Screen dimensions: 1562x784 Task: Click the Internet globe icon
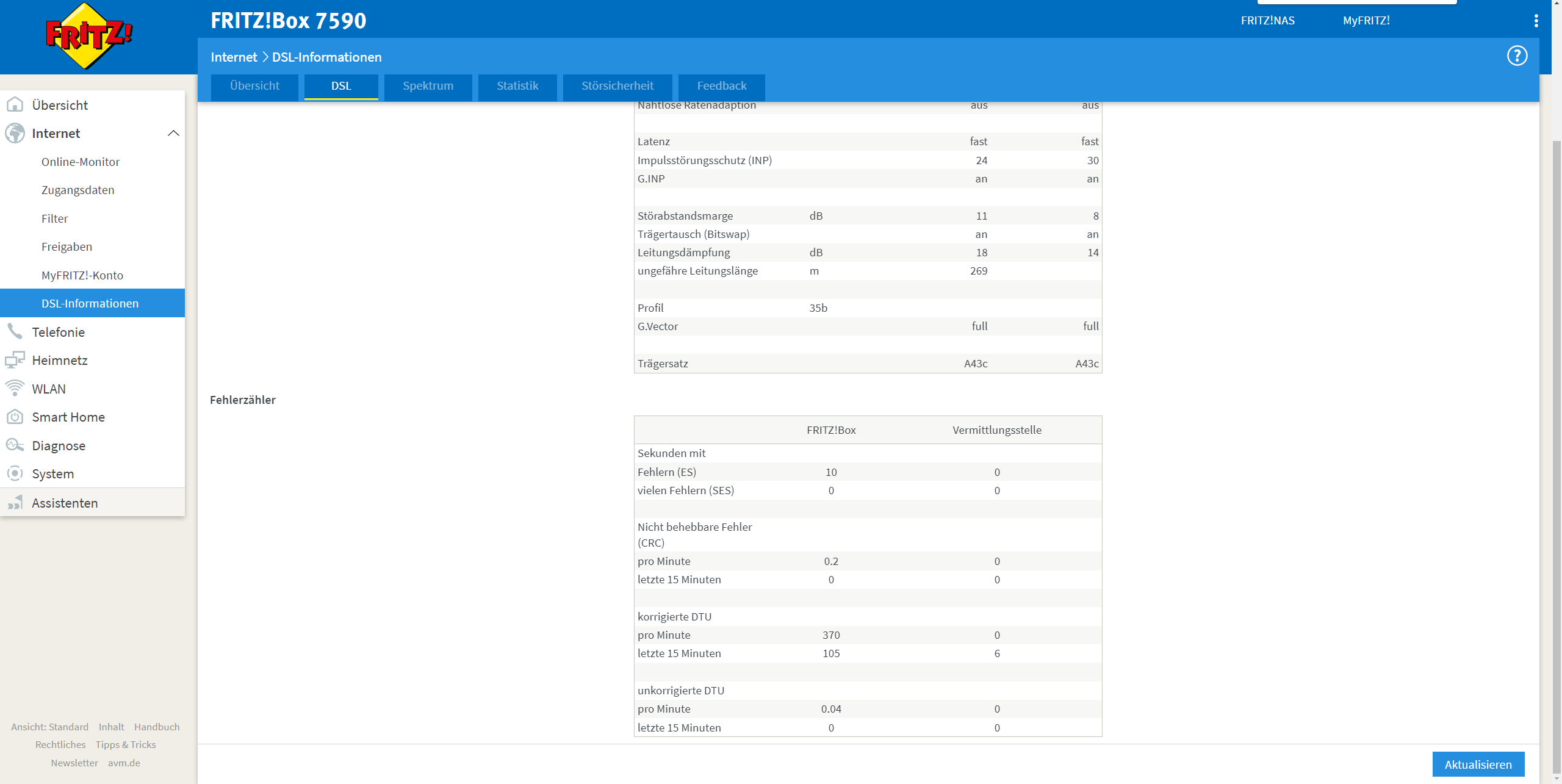click(x=15, y=133)
